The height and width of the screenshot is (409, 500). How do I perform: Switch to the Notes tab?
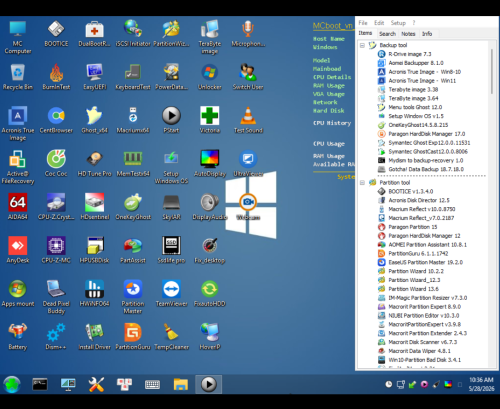(408, 34)
